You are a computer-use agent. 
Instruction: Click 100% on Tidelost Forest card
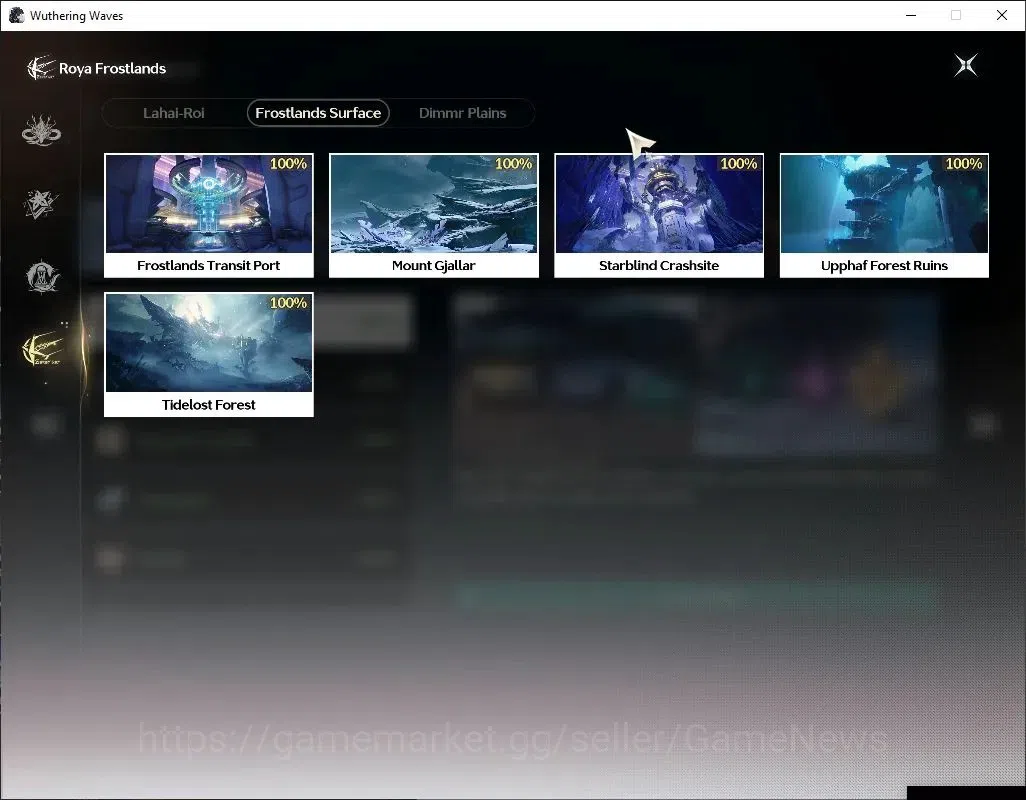(x=289, y=303)
